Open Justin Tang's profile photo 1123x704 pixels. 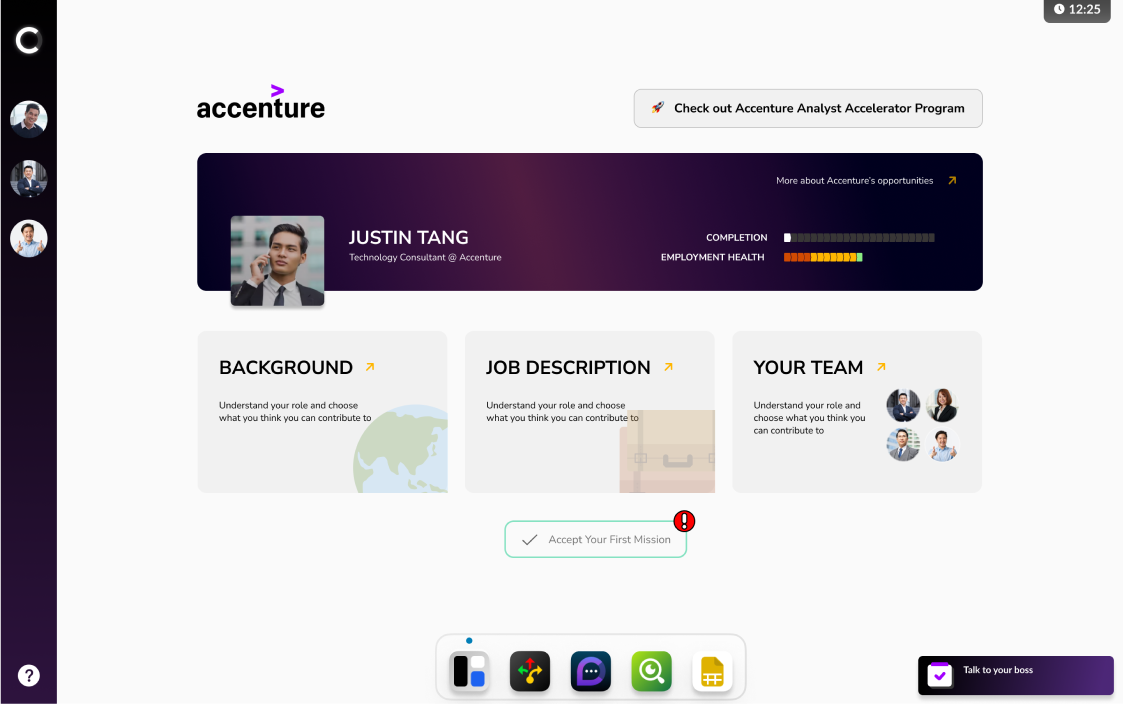(x=277, y=261)
